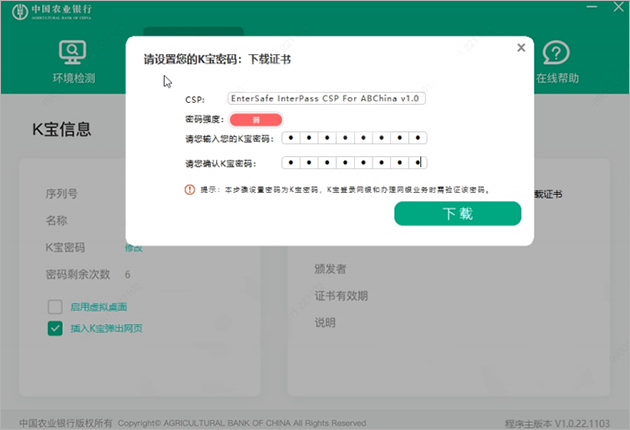
Task: Open 在线帮助 question mark icon
Action: click(556, 52)
